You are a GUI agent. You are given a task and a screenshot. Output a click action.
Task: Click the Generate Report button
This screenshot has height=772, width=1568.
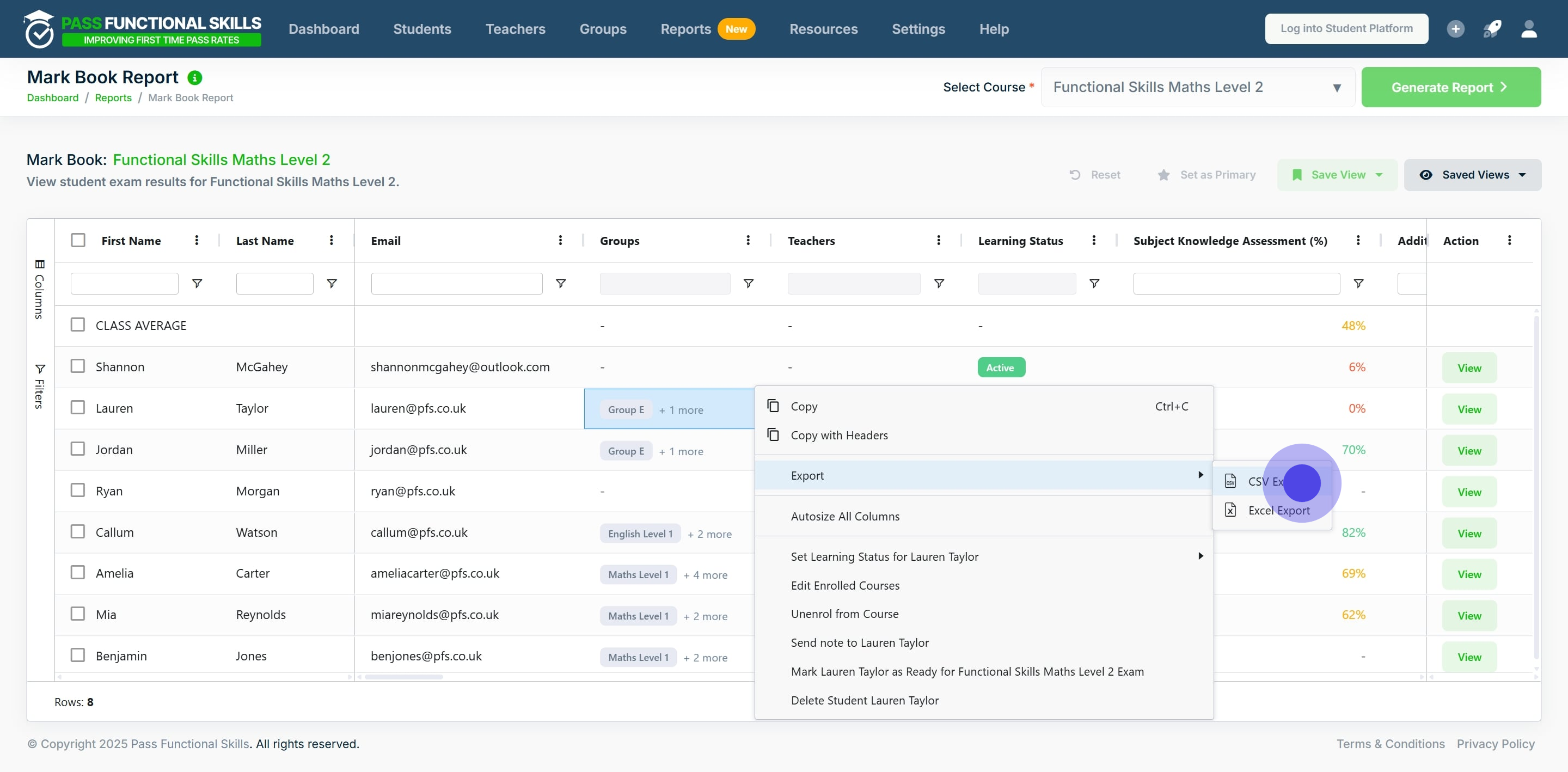[x=1450, y=87]
